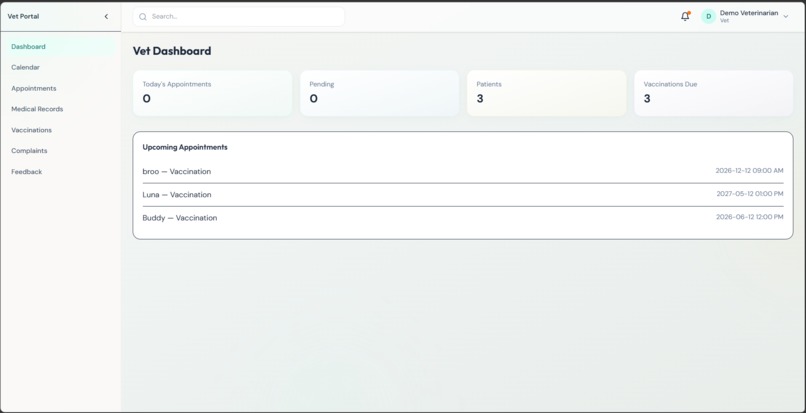Click the Upcoming Appointments heading

185,147
